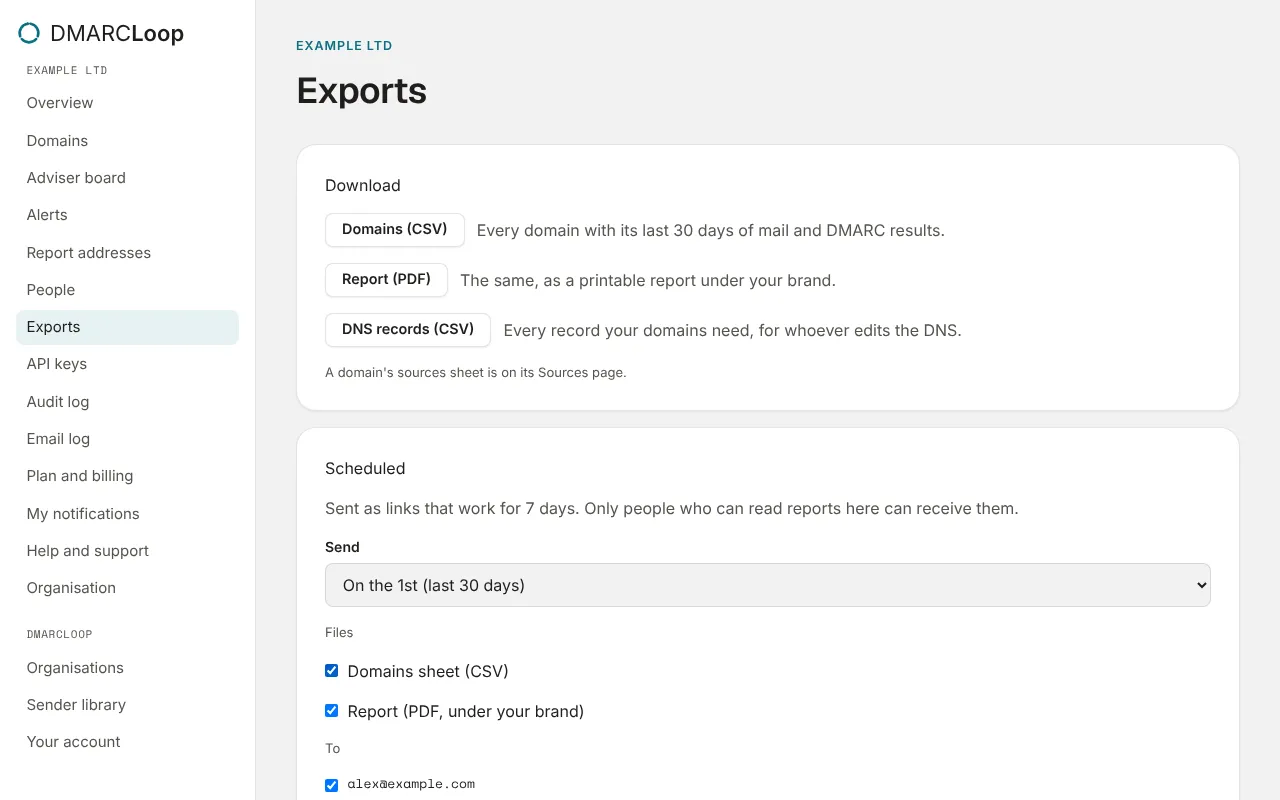Viewport: 1280px width, 800px height.
Task: Open API keys
Action: 127,364
